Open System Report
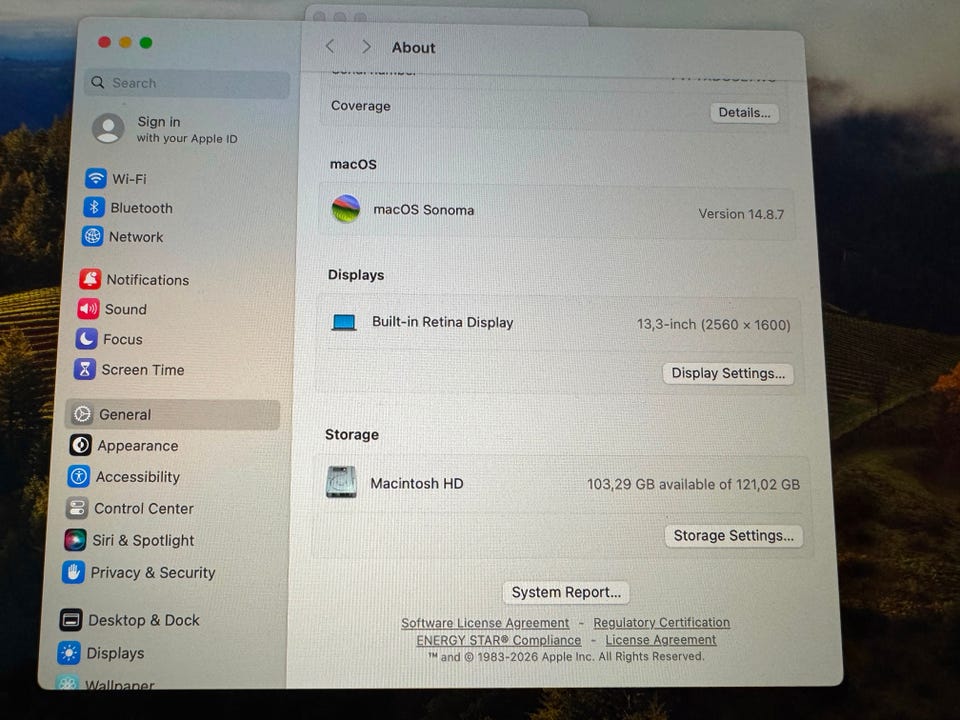The height and width of the screenshot is (720, 960). 566,592
